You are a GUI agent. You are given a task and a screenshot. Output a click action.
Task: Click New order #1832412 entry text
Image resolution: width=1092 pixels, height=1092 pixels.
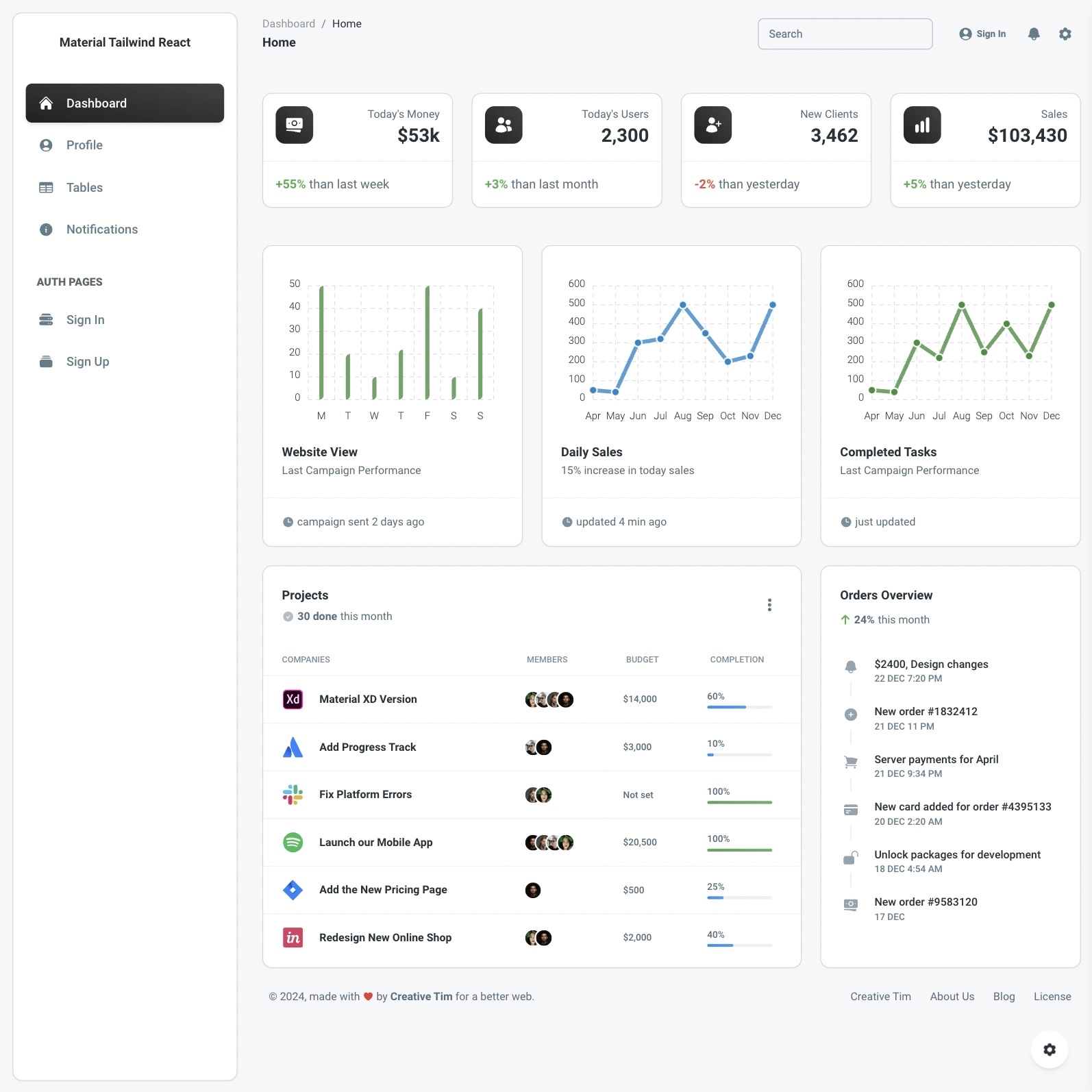(x=926, y=712)
